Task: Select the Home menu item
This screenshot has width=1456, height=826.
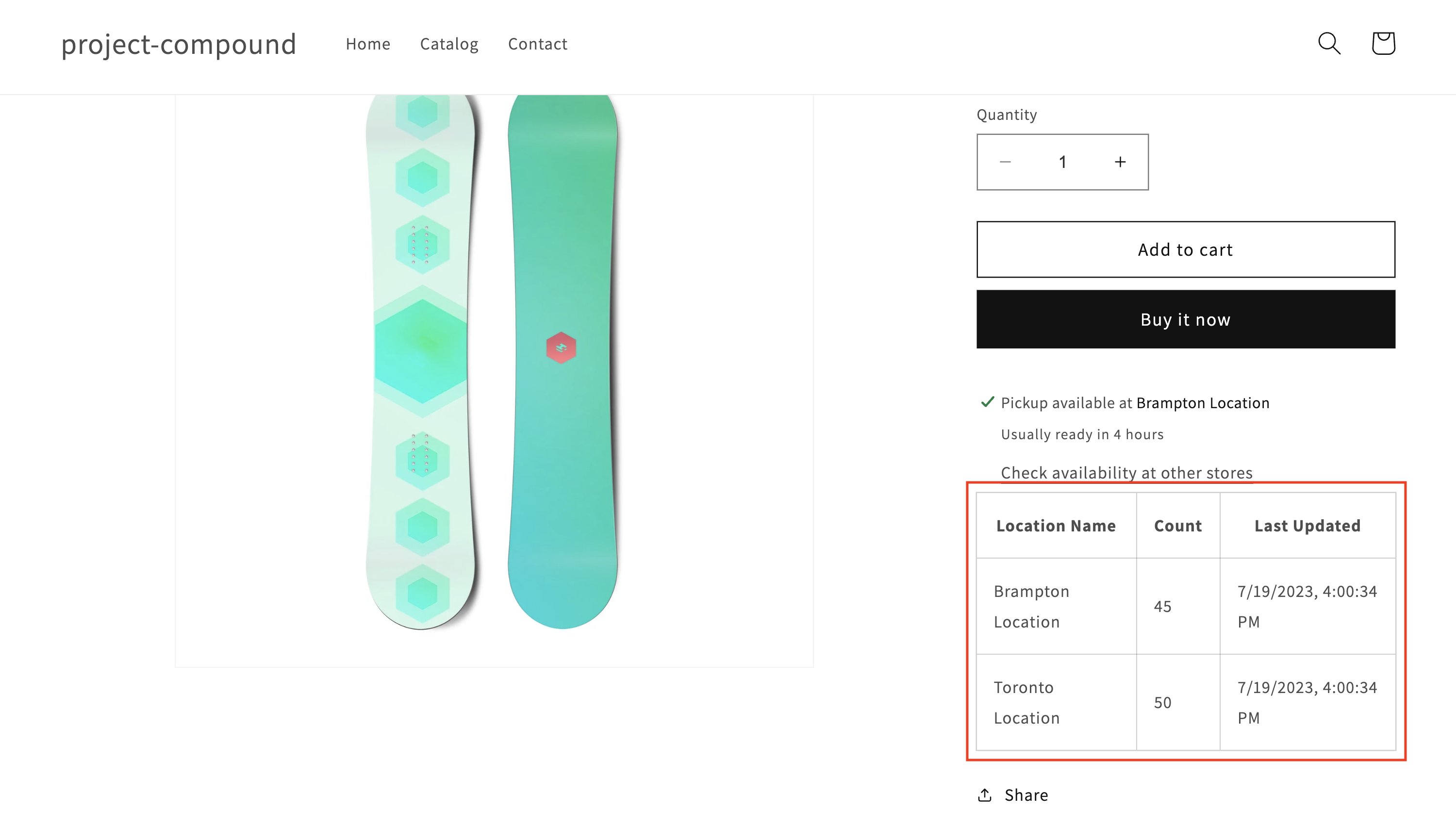Action: [x=367, y=44]
